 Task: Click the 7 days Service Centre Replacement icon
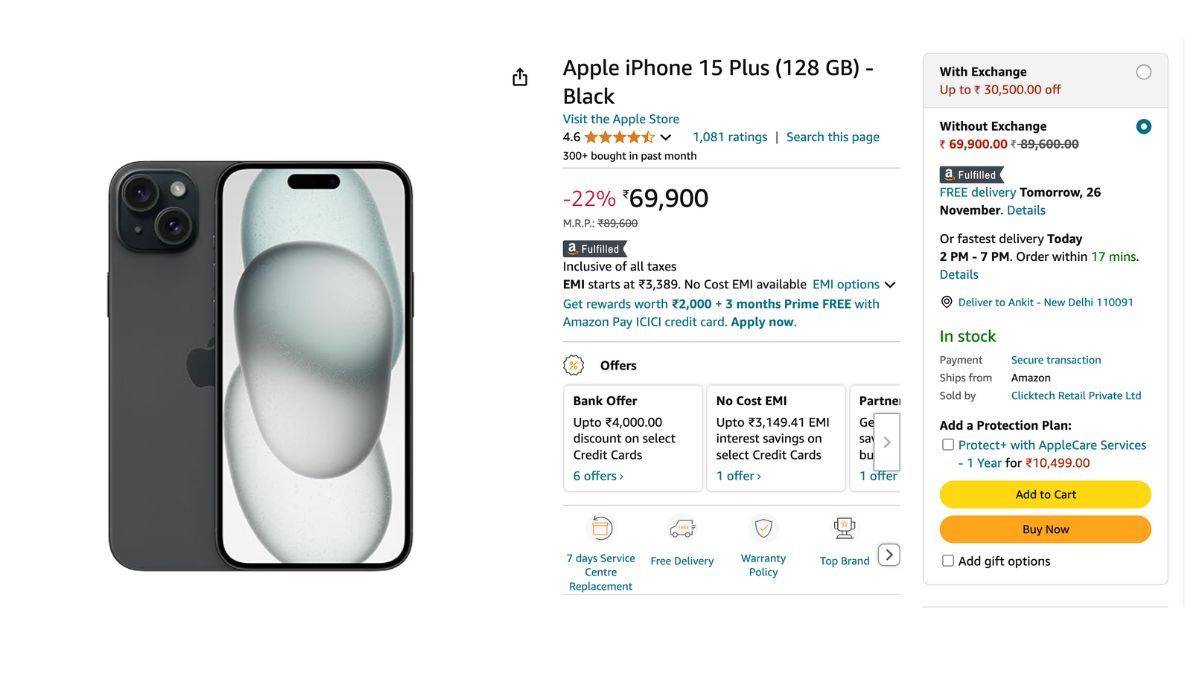pos(601,528)
